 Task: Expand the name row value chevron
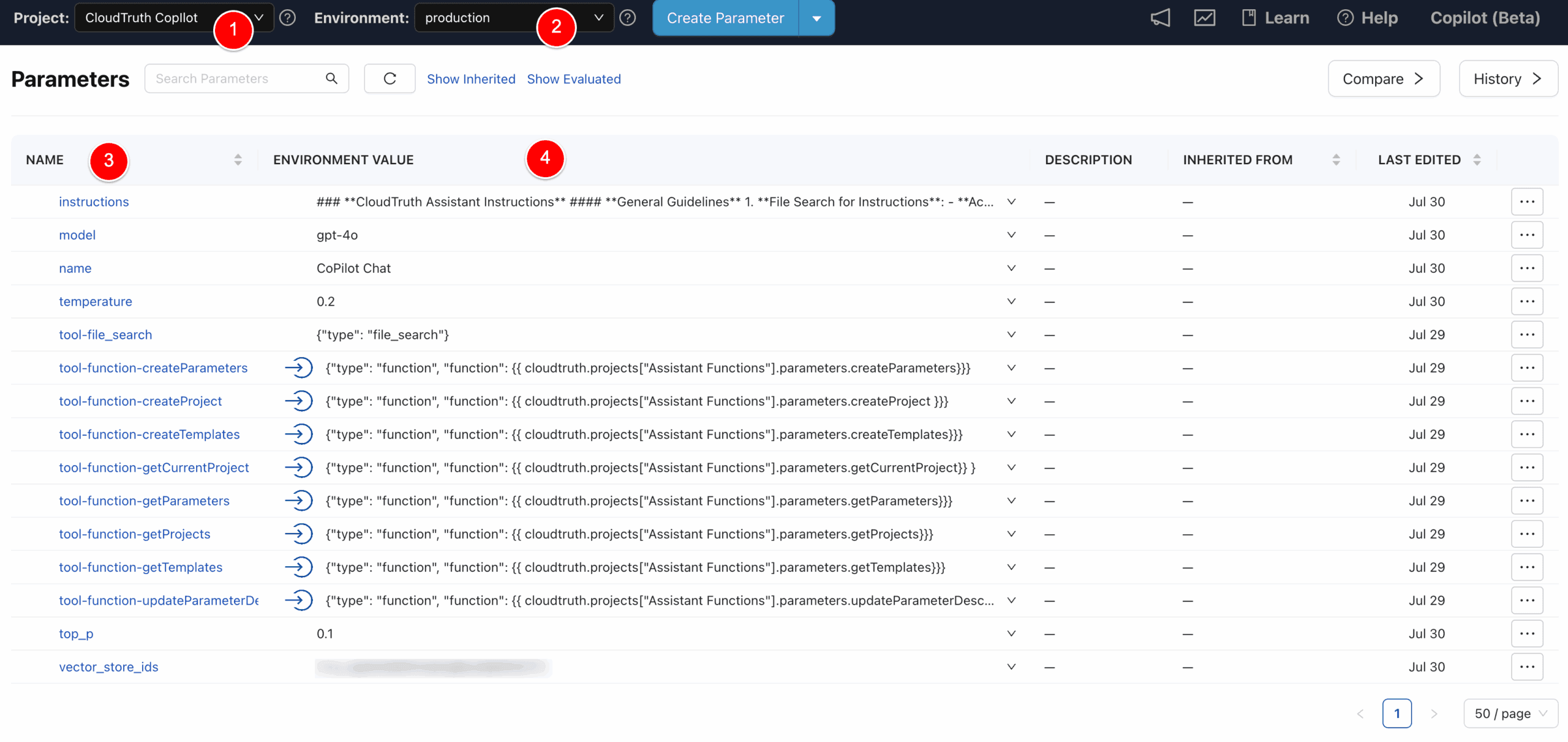click(1011, 268)
